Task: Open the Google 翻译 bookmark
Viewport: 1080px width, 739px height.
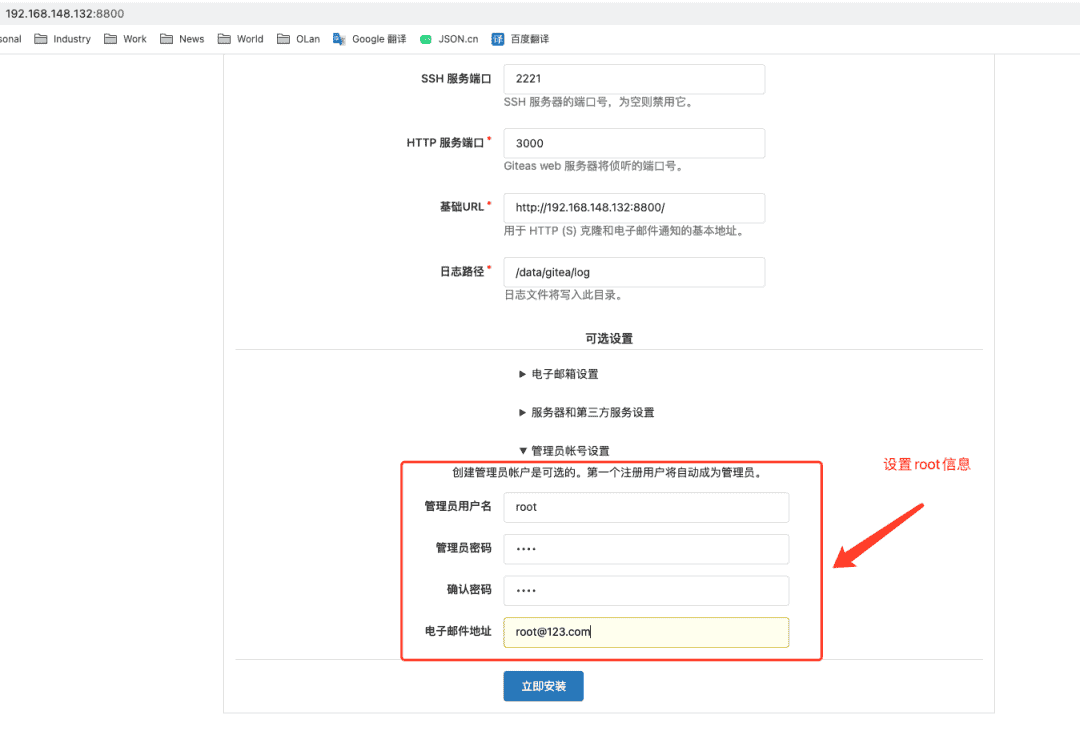Action: pyautogui.click(x=369, y=39)
